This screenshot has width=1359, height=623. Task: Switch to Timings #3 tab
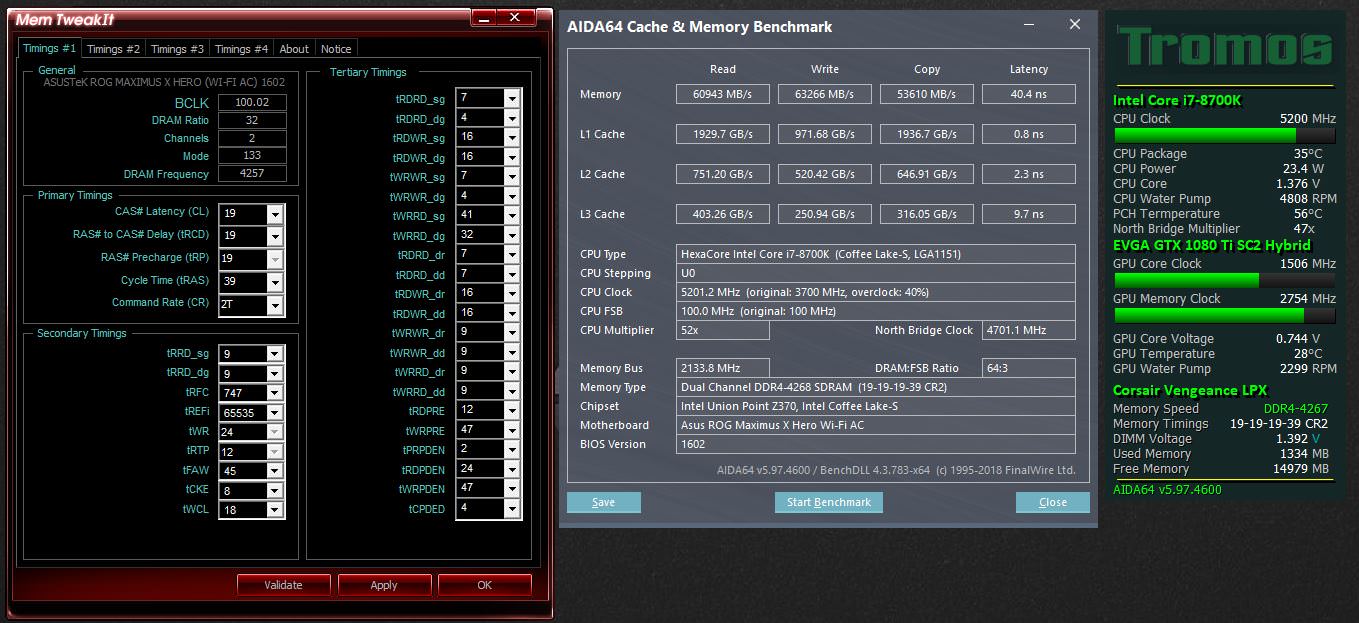coord(177,48)
